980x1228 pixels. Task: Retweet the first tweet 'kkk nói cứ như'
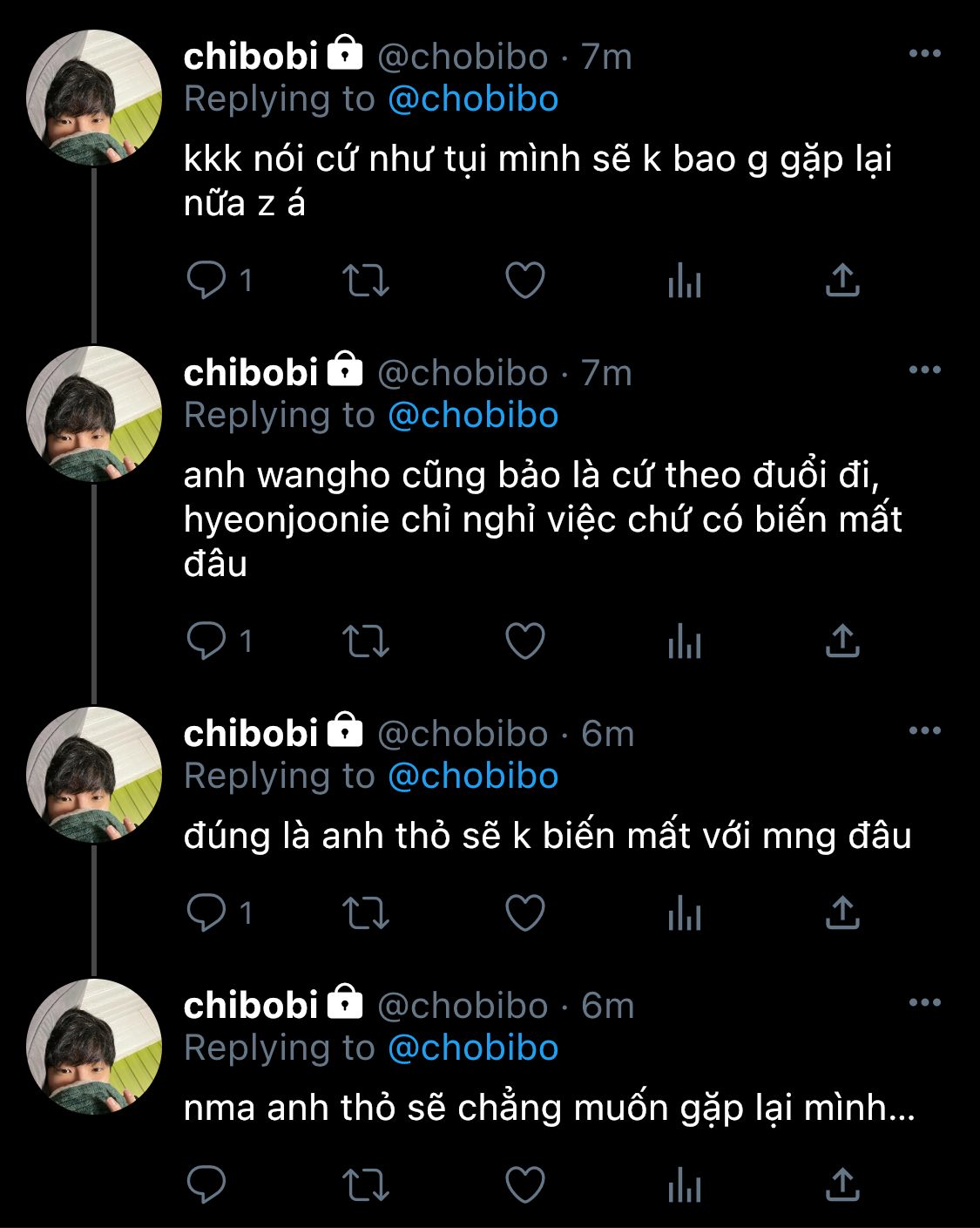(x=366, y=282)
